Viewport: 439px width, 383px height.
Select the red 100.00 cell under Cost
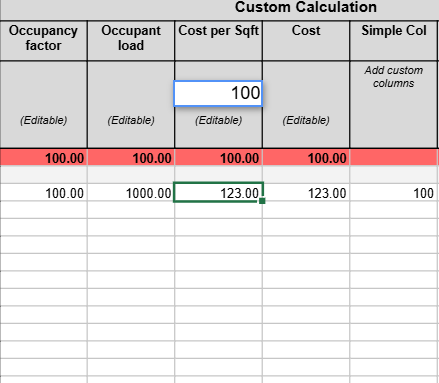(x=306, y=157)
